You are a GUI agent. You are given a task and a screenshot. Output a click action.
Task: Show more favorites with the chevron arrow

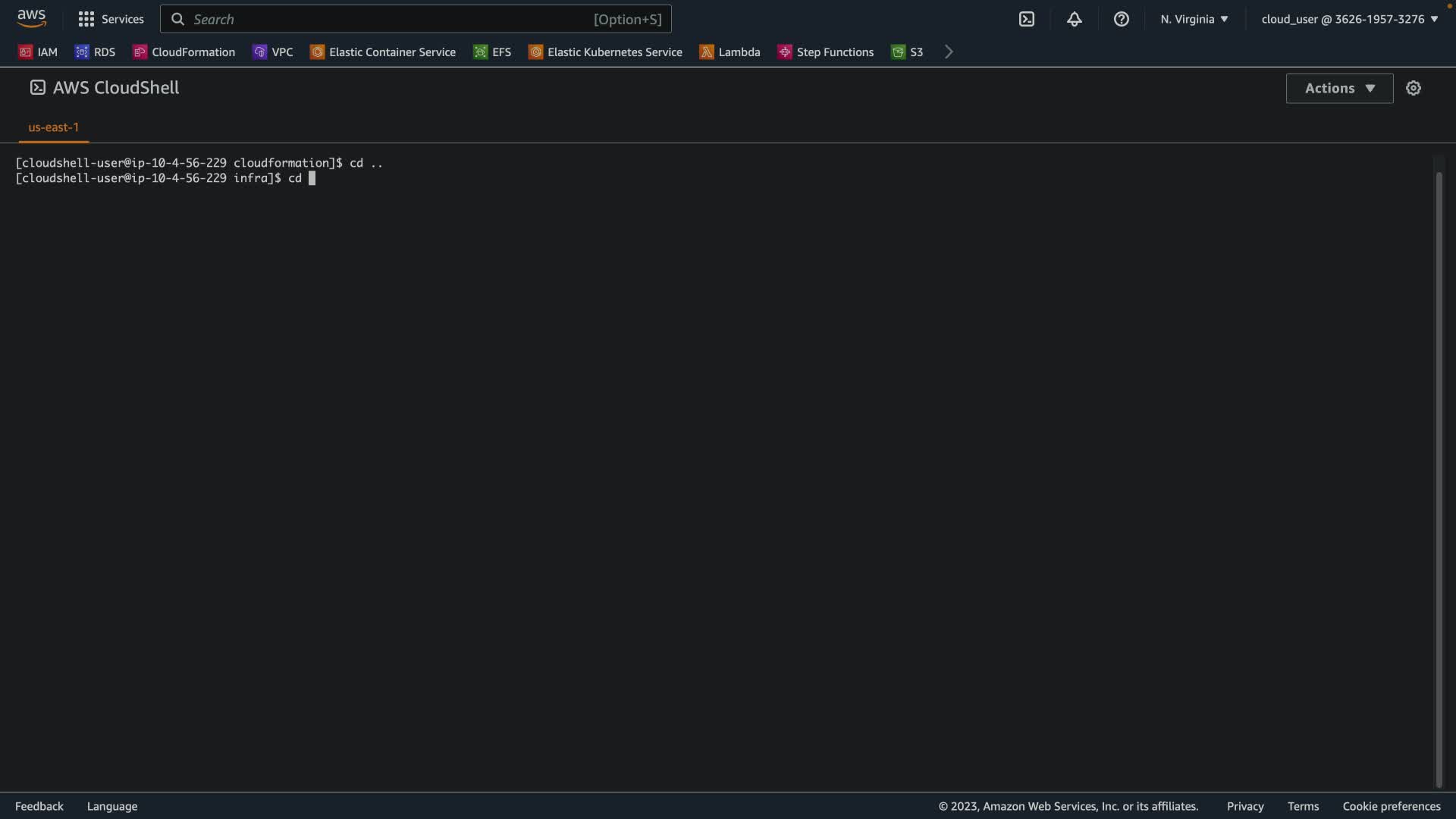pos(949,52)
